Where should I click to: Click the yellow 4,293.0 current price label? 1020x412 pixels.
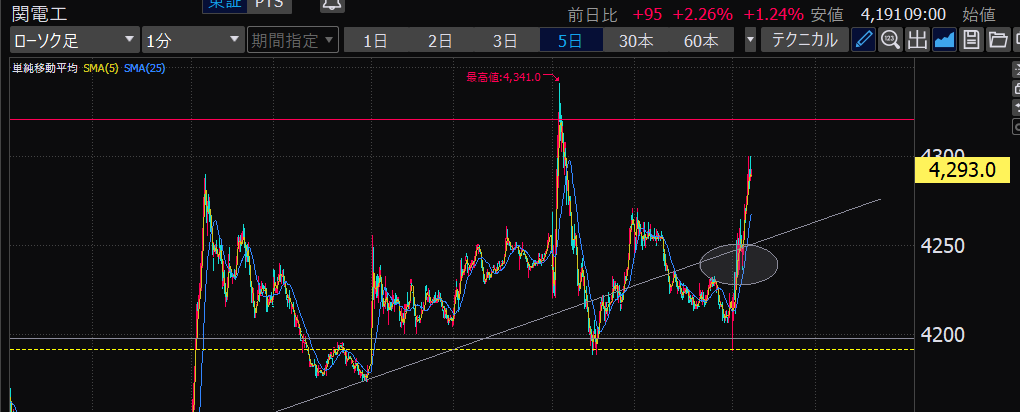(x=961, y=170)
